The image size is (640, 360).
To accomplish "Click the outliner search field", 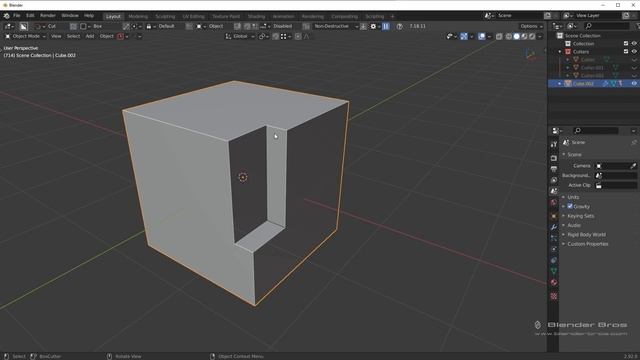I will coord(607,26).
